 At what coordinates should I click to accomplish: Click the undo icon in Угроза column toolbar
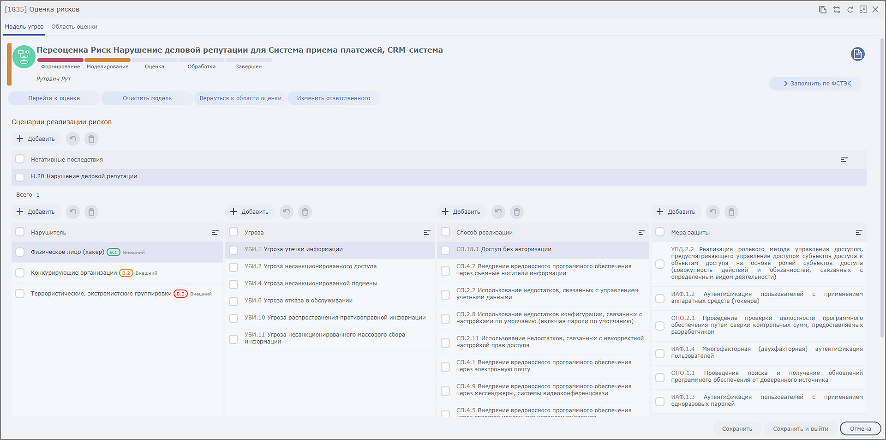285,212
